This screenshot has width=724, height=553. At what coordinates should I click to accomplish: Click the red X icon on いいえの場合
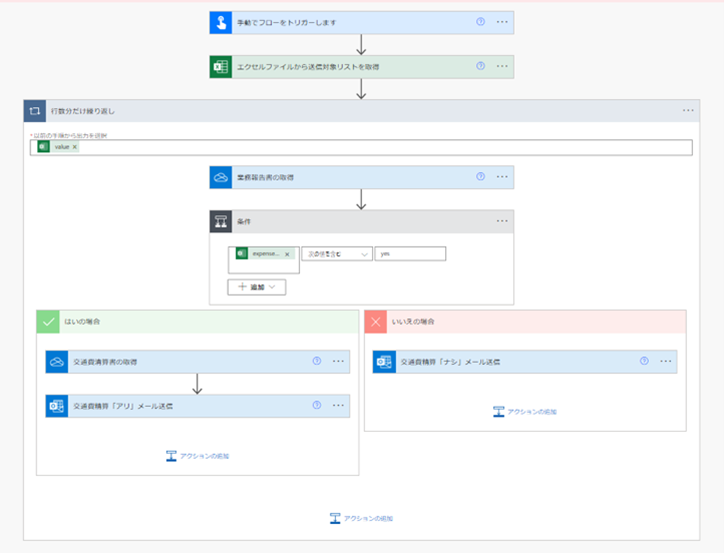tap(376, 322)
